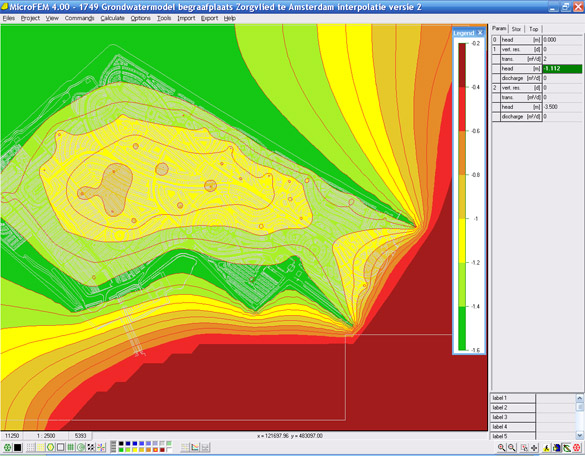Toggle the black fill square button
Image resolution: width=585 pixels, height=456 pixels.
pos(17,447)
